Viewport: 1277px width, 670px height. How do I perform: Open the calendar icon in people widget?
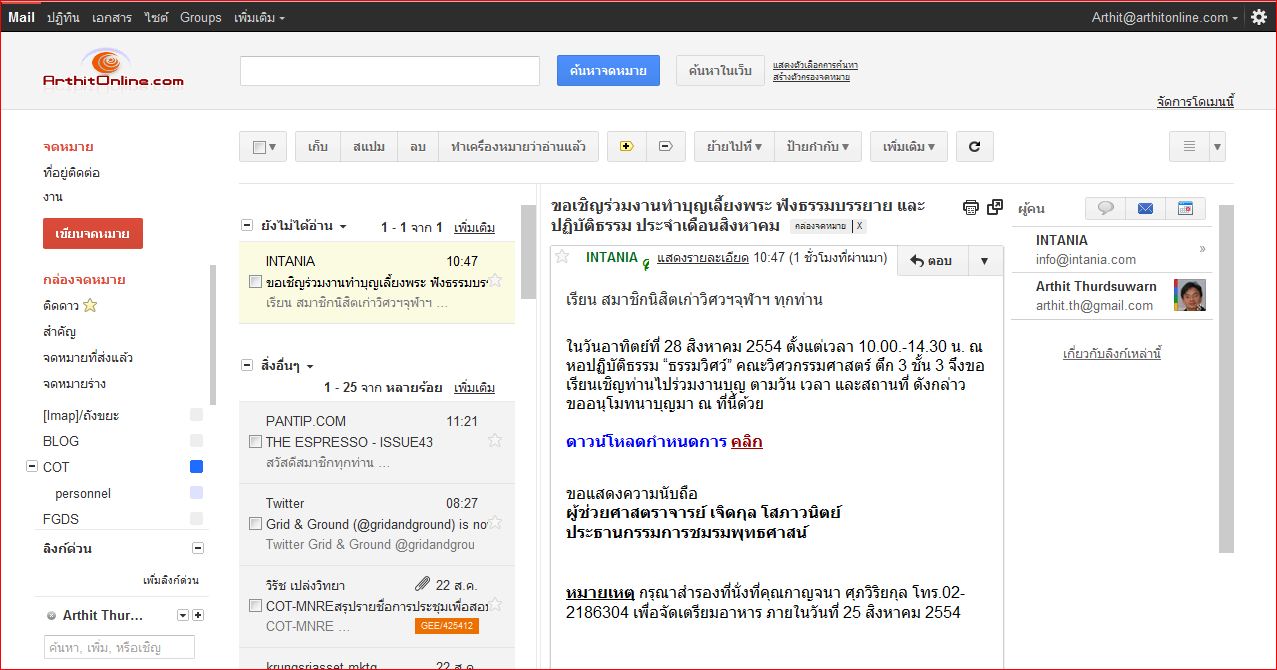[1184, 208]
